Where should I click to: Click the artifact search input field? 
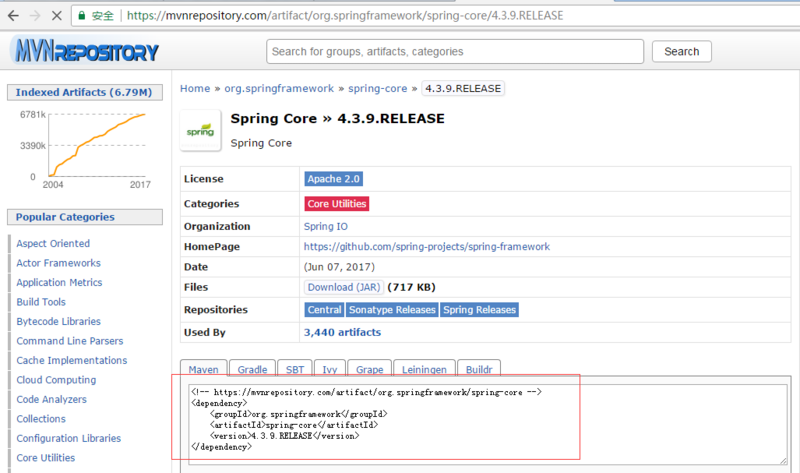[455, 52]
